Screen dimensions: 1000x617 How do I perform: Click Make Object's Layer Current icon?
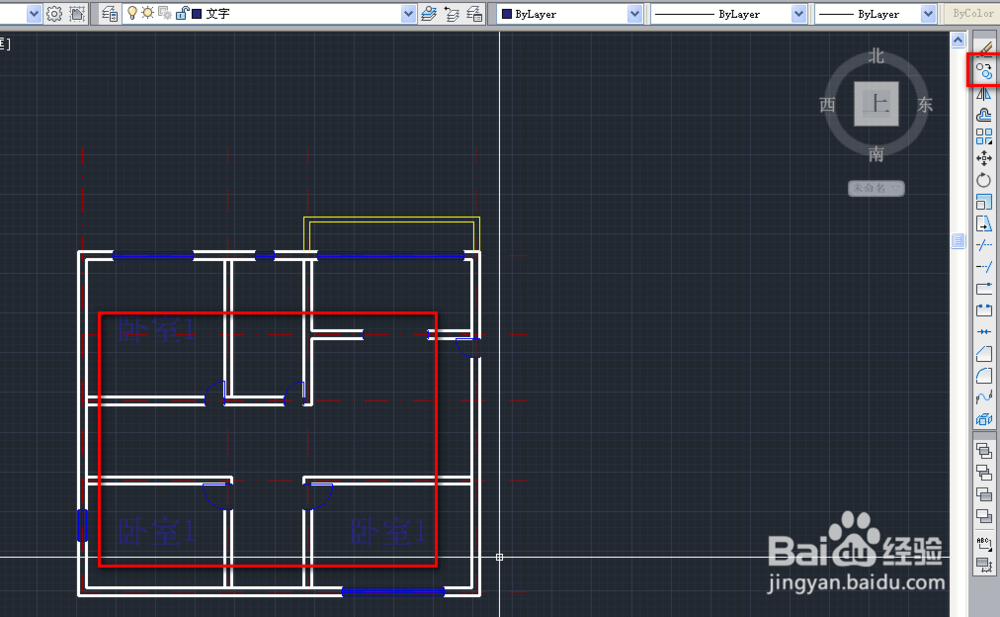[429, 13]
